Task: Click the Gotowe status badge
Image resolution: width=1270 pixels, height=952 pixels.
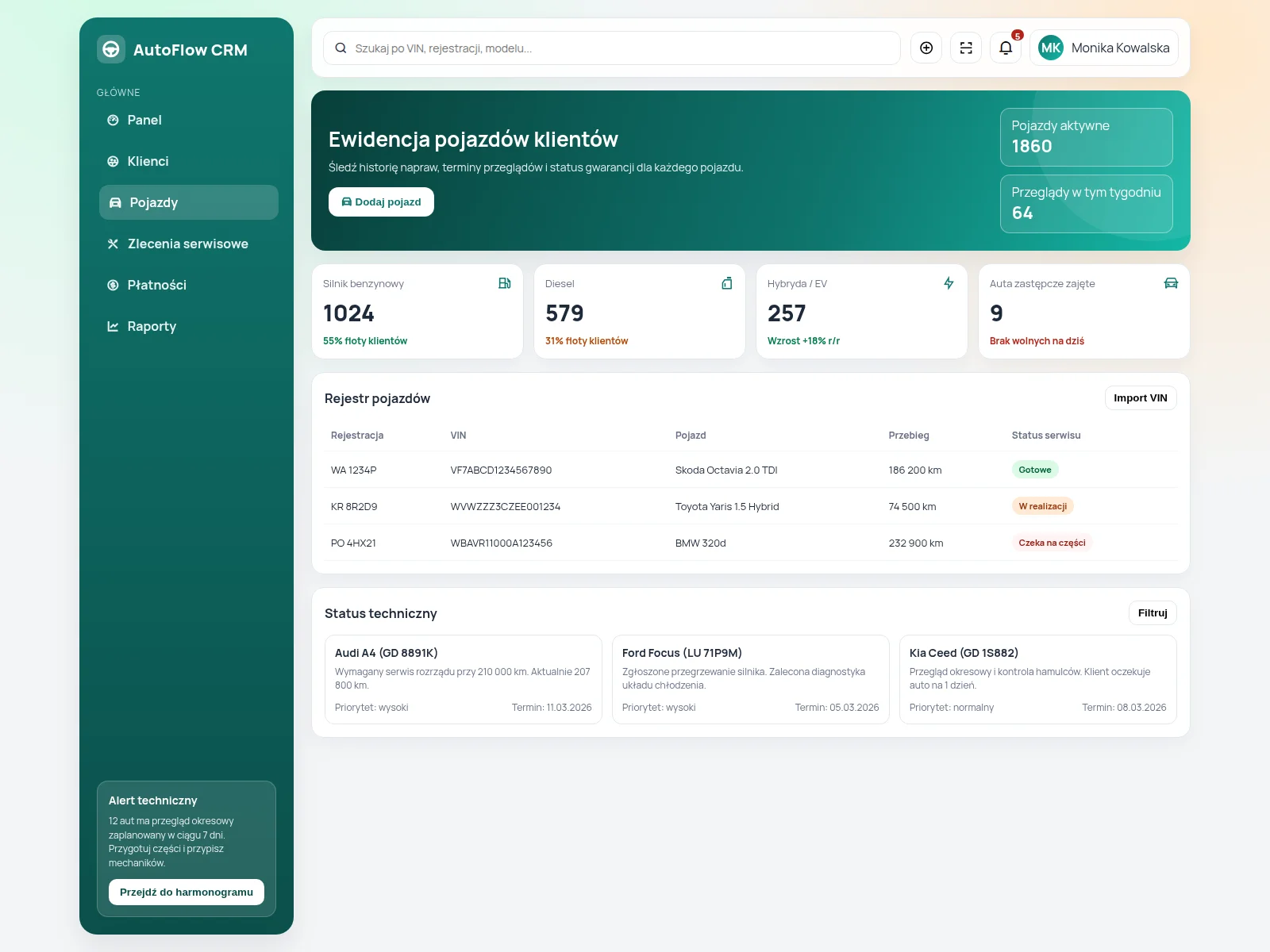Action: [x=1035, y=470]
